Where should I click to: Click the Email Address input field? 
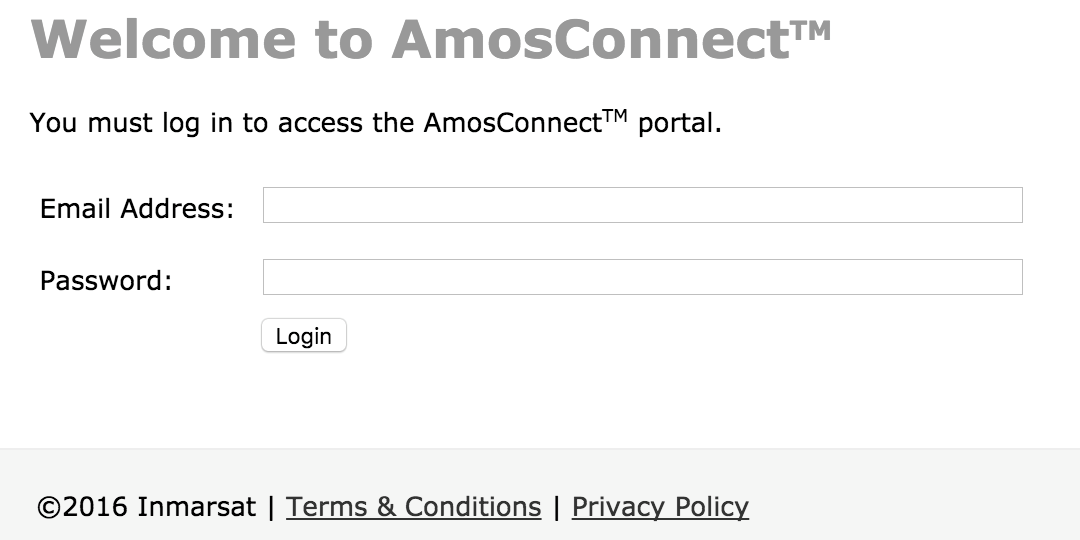click(642, 205)
